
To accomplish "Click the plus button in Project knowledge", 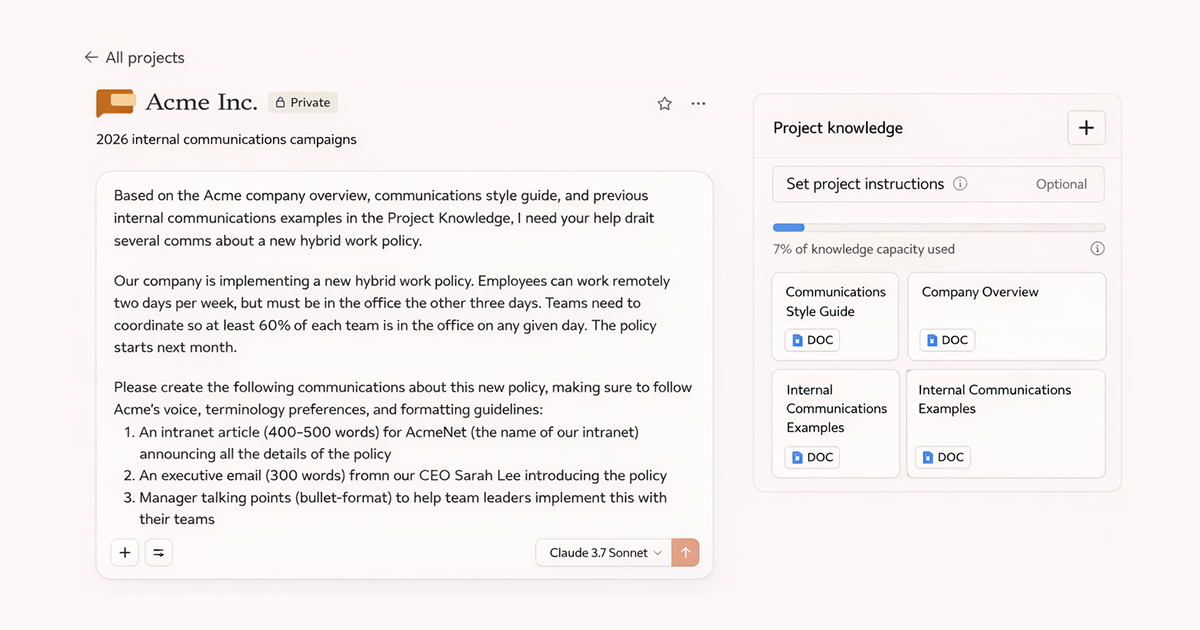I will [x=1086, y=128].
